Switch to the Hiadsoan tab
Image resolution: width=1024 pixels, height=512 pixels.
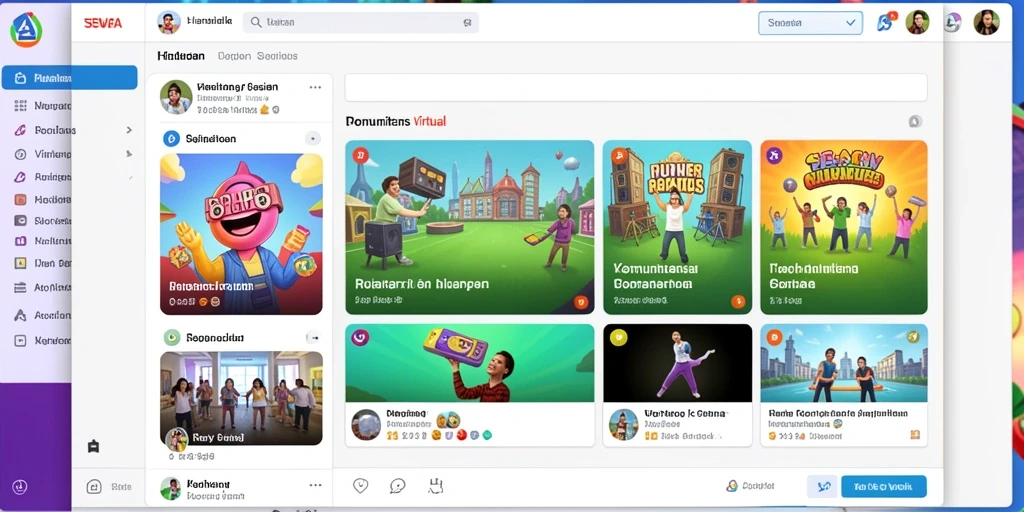pyautogui.click(x=181, y=56)
